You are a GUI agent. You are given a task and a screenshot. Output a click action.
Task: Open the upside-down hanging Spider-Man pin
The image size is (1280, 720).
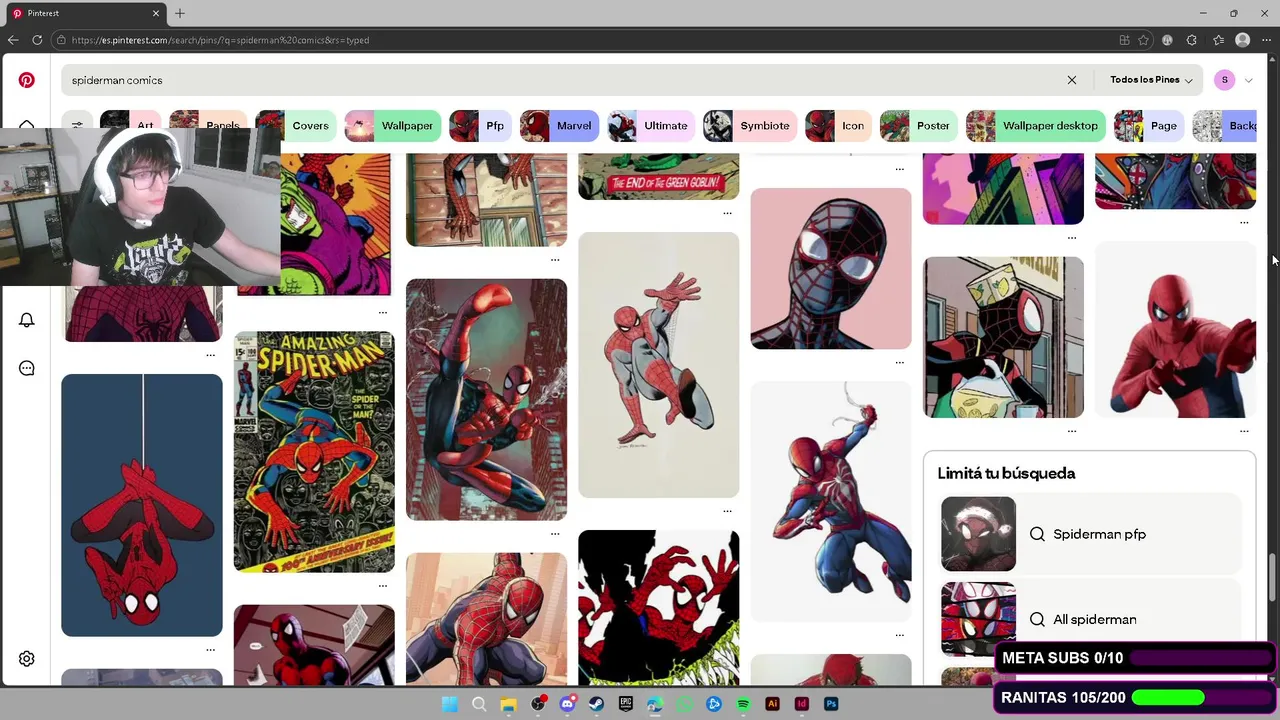(x=142, y=505)
